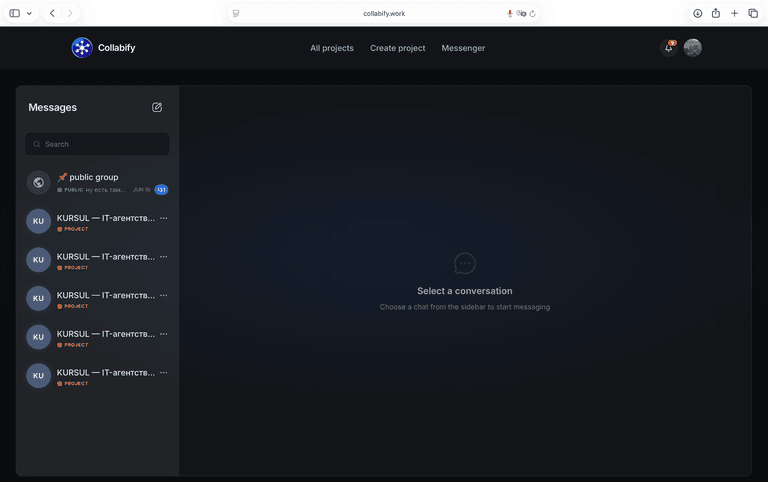Go back in Safari

tap(52, 13)
